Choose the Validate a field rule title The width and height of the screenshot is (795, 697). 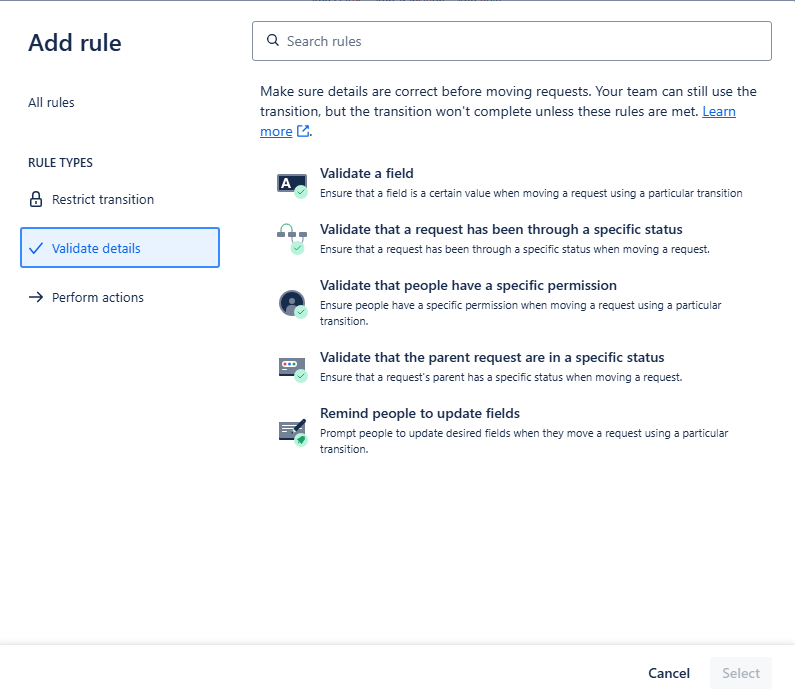pos(367,173)
